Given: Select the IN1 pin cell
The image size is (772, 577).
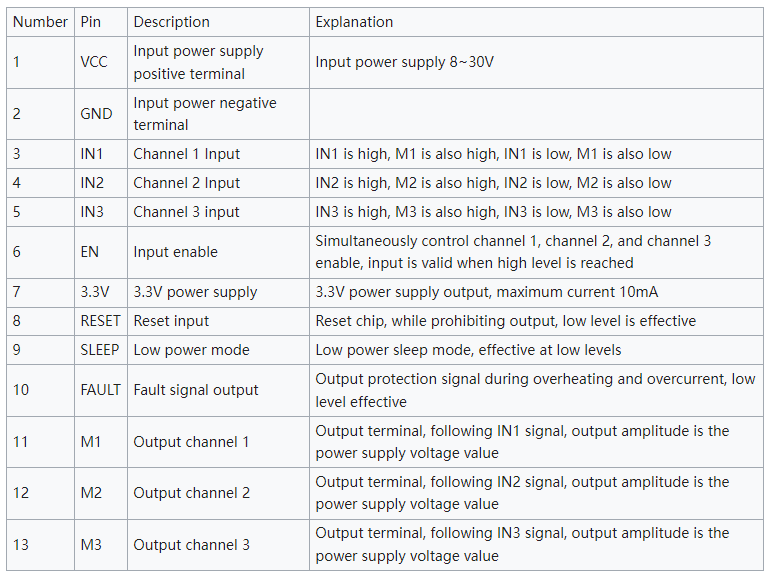Looking at the screenshot, I should click(x=101, y=154).
